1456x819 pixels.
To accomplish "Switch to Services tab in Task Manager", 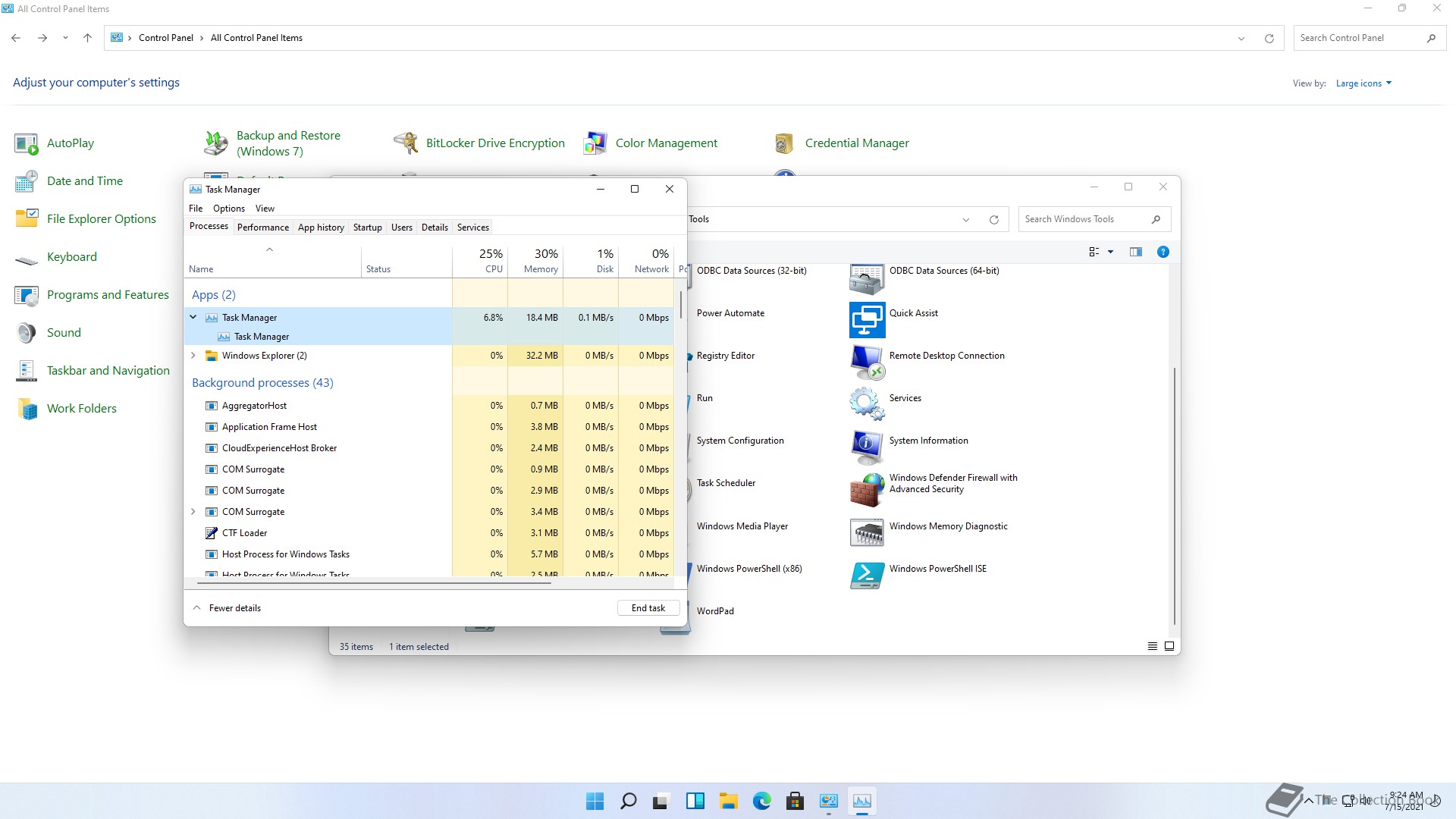I will point(472,227).
